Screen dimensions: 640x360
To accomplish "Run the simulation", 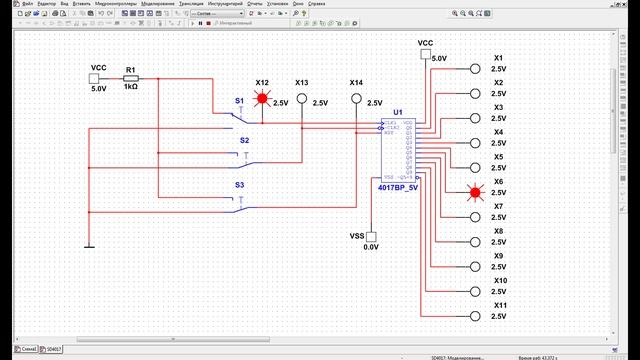I will 193,23.
